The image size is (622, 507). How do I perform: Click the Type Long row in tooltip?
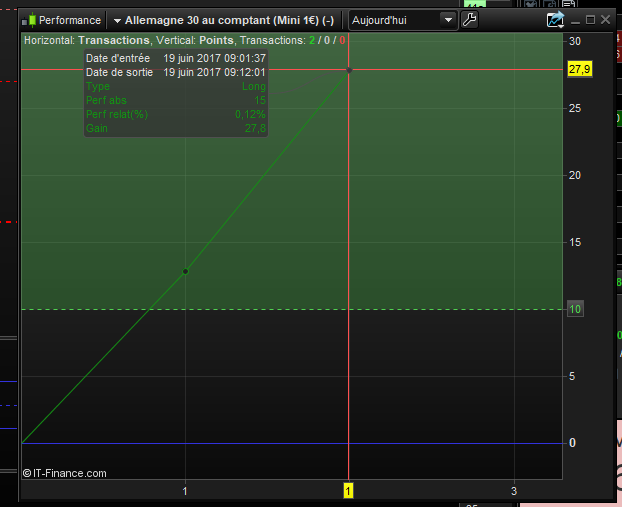[176, 86]
